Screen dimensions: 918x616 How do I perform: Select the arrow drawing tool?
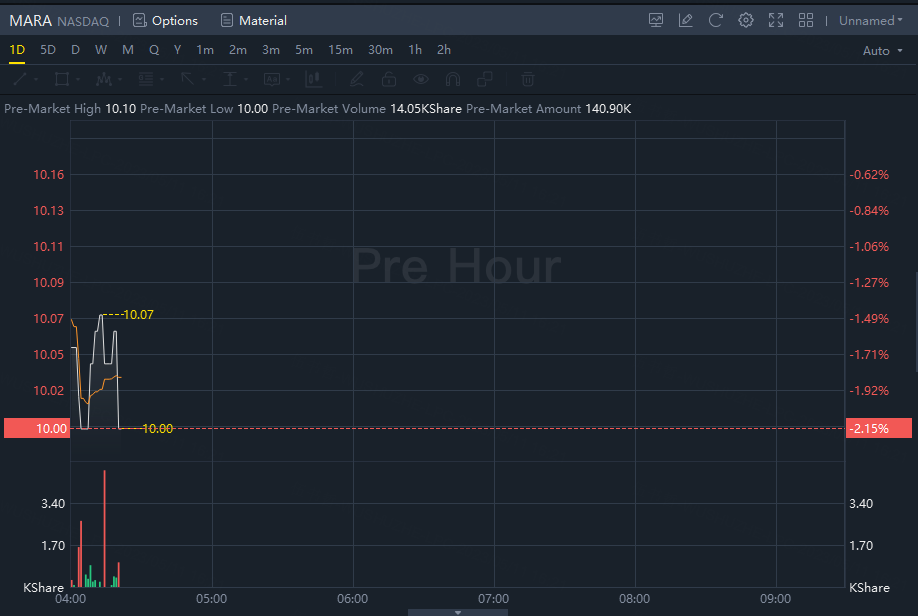coord(187,79)
